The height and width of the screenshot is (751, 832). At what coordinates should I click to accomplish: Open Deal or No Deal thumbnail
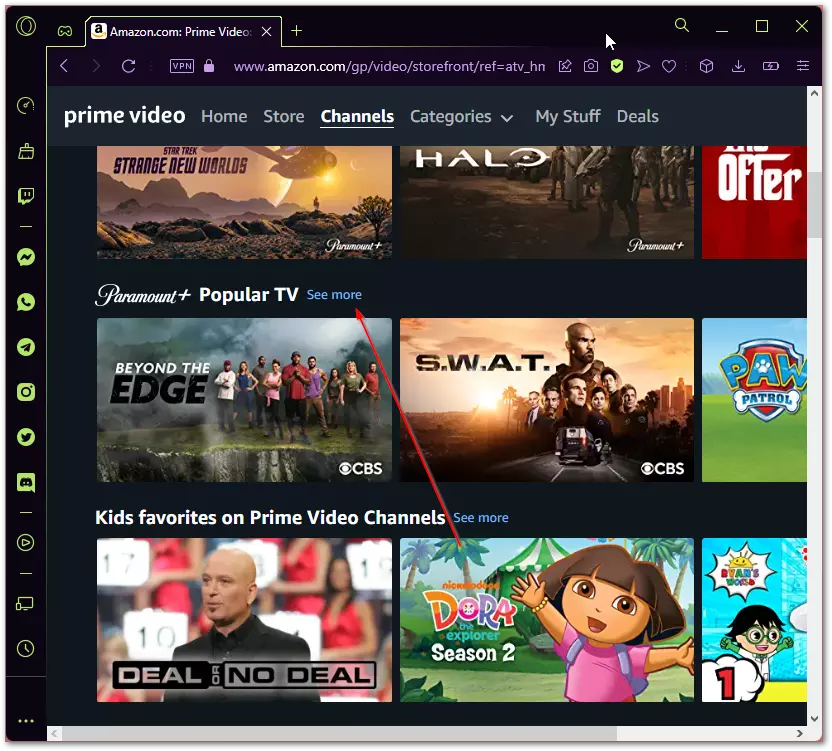click(x=245, y=620)
